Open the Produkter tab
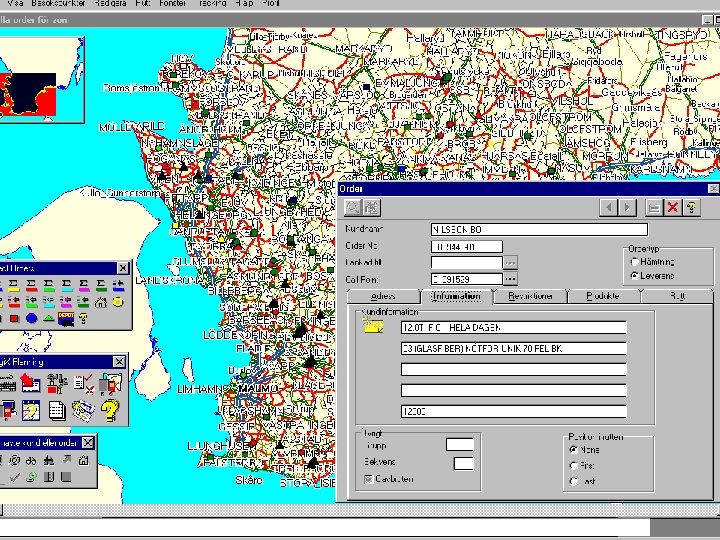Screen dimensions: 720x540 click(x=603, y=296)
